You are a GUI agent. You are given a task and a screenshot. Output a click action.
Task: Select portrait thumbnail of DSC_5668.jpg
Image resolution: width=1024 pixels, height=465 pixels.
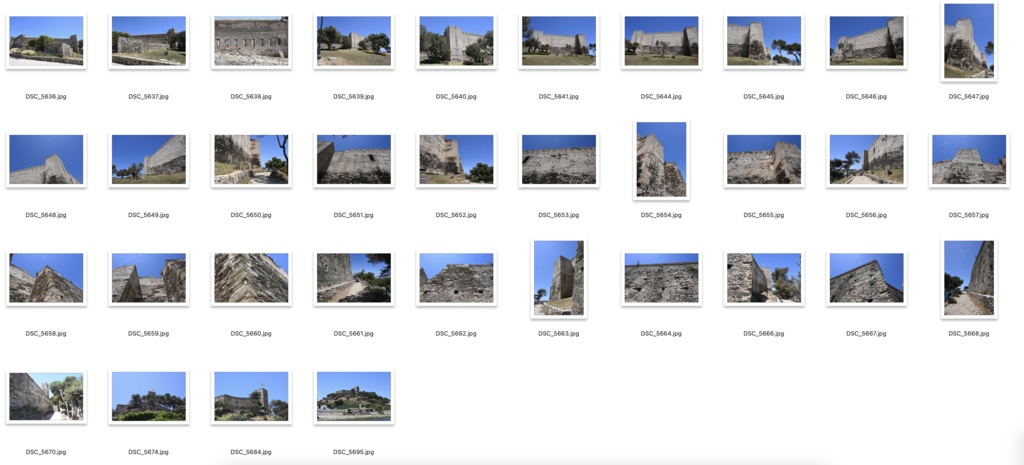coord(969,278)
